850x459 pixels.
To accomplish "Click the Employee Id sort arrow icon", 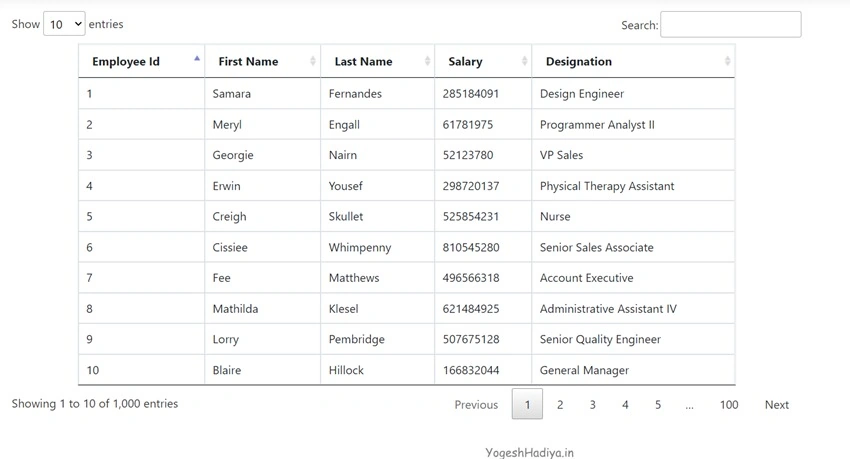I will pyautogui.click(x=197, y=59).
